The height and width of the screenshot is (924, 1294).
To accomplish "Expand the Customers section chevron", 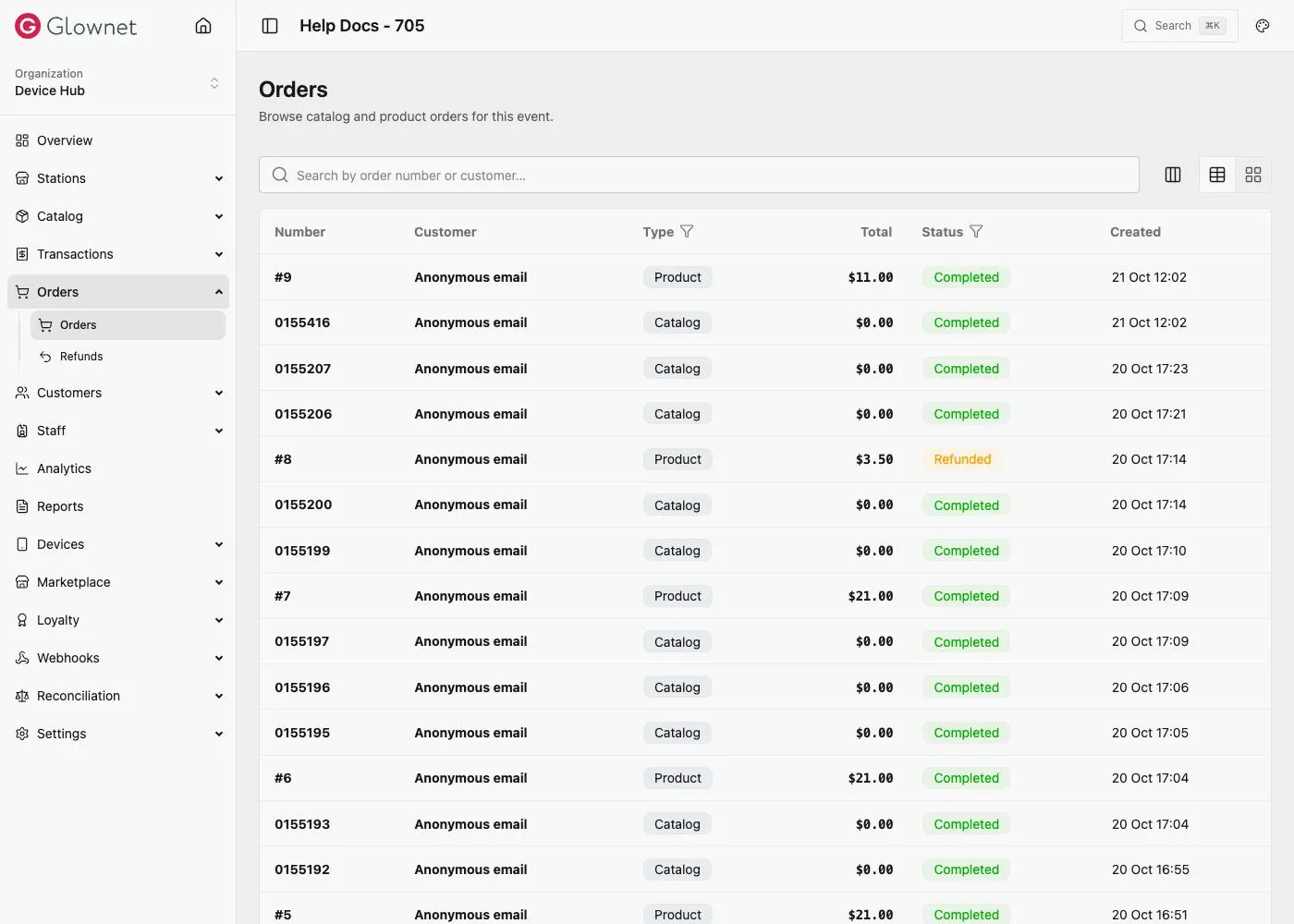I will coord(219,393).
